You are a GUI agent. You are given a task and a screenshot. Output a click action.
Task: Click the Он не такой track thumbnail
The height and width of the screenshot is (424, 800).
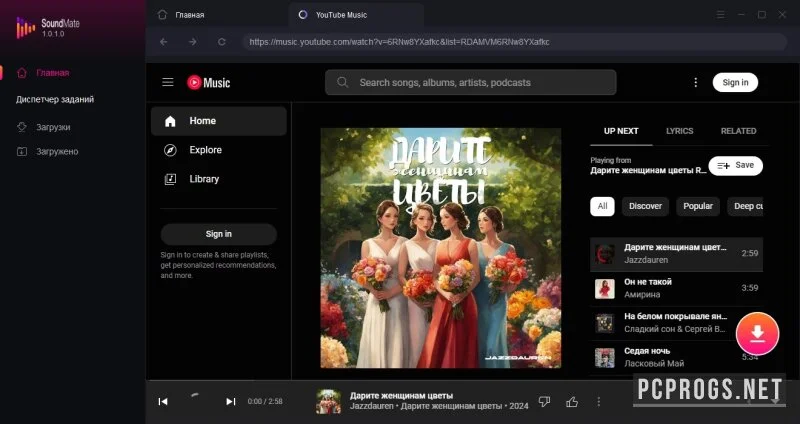[x=605, y=288]
